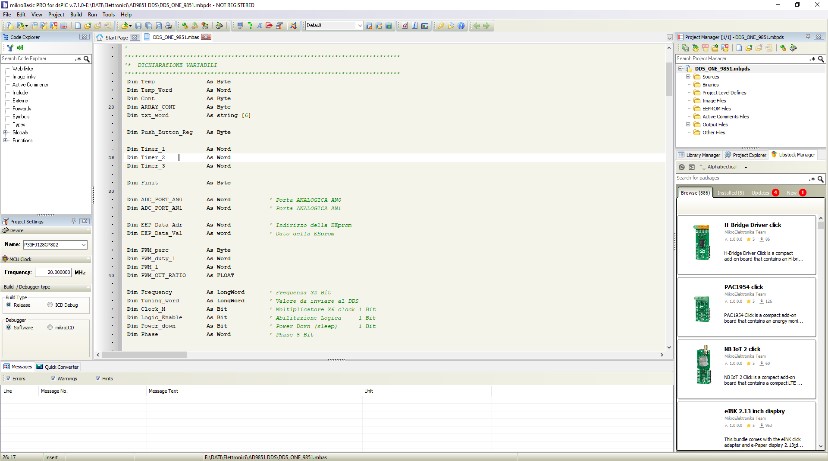Collapse the DDS_ONE_9851 project root node
This screenshot has height=461, width=828.
[681, 69]
